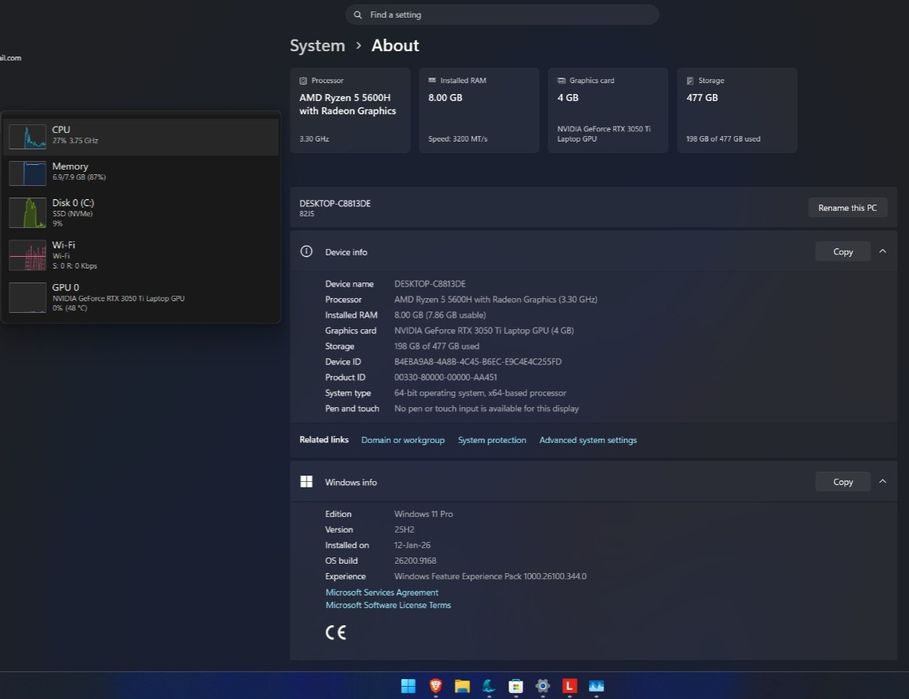Copy the Windows info details
Image resolution: width=909 pixels, height=699 pixels.
point(842,482)
